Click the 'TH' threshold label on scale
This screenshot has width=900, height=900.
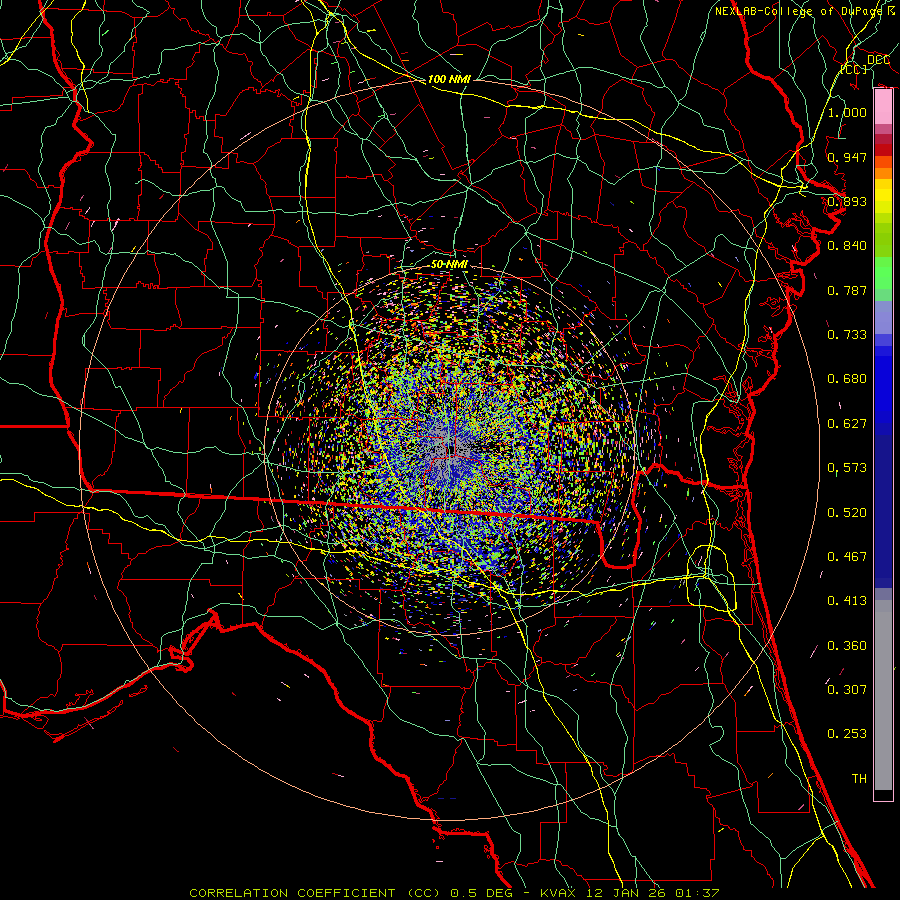click(859, 779)
